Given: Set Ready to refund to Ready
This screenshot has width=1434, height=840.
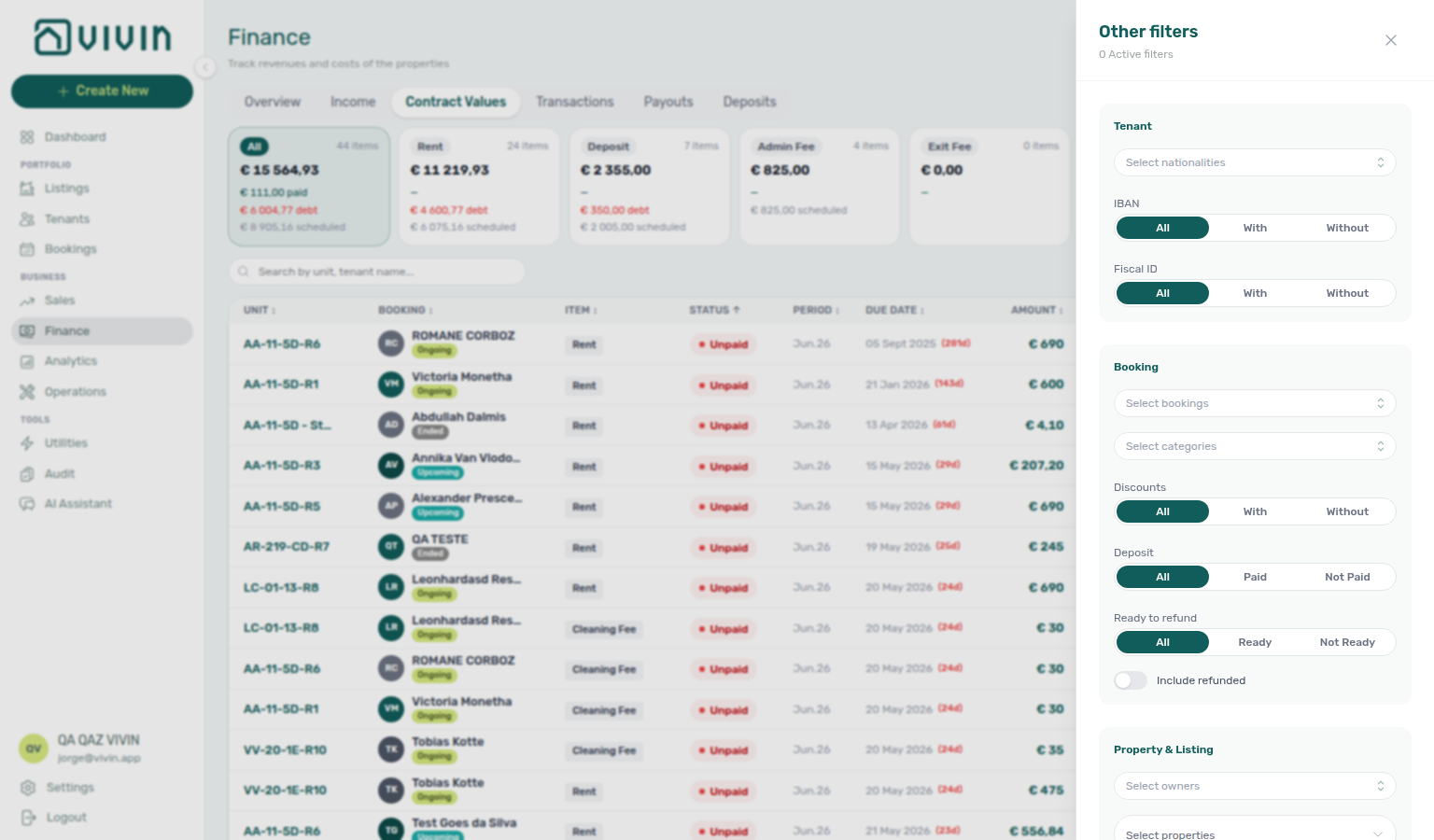Looking at the screenshot, I should pyautogui.click(x=1255, y=642).
